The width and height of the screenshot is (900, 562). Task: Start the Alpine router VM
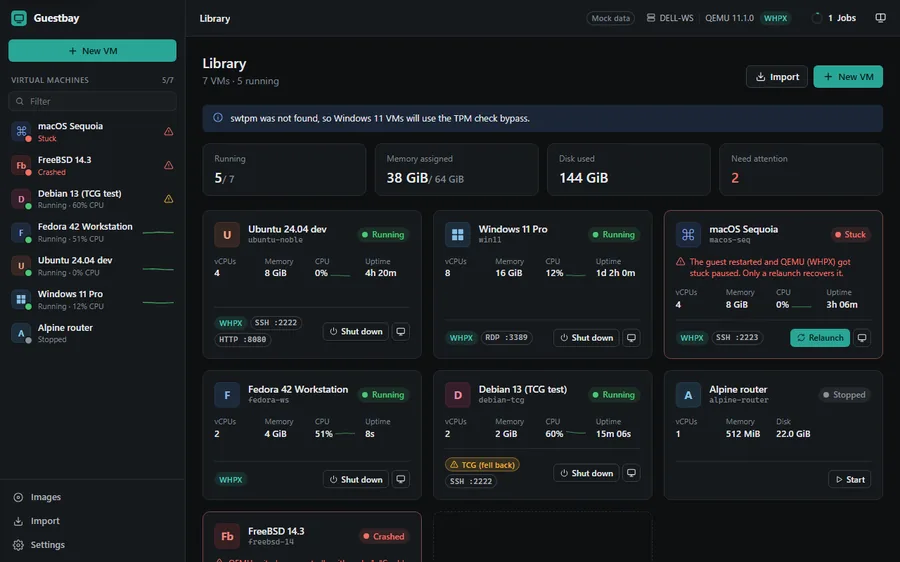[x=849, y=479]
